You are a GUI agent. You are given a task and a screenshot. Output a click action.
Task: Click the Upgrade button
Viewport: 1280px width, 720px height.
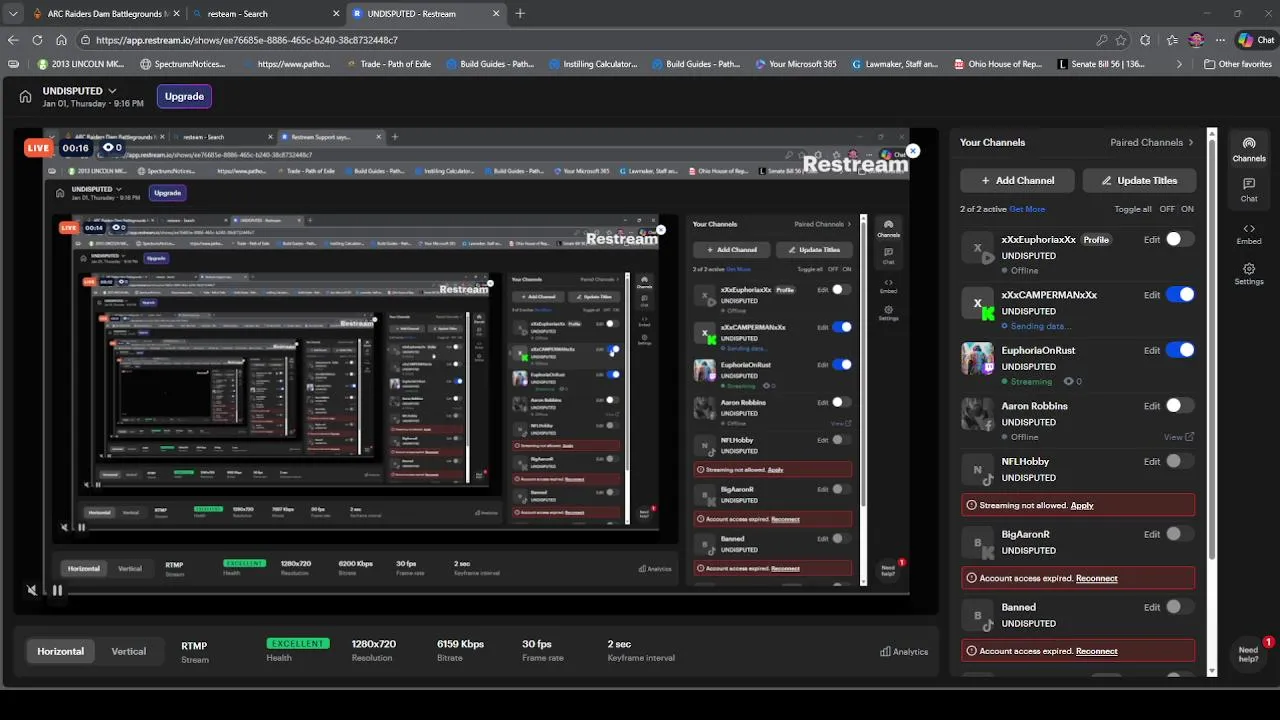coord(184,96)
